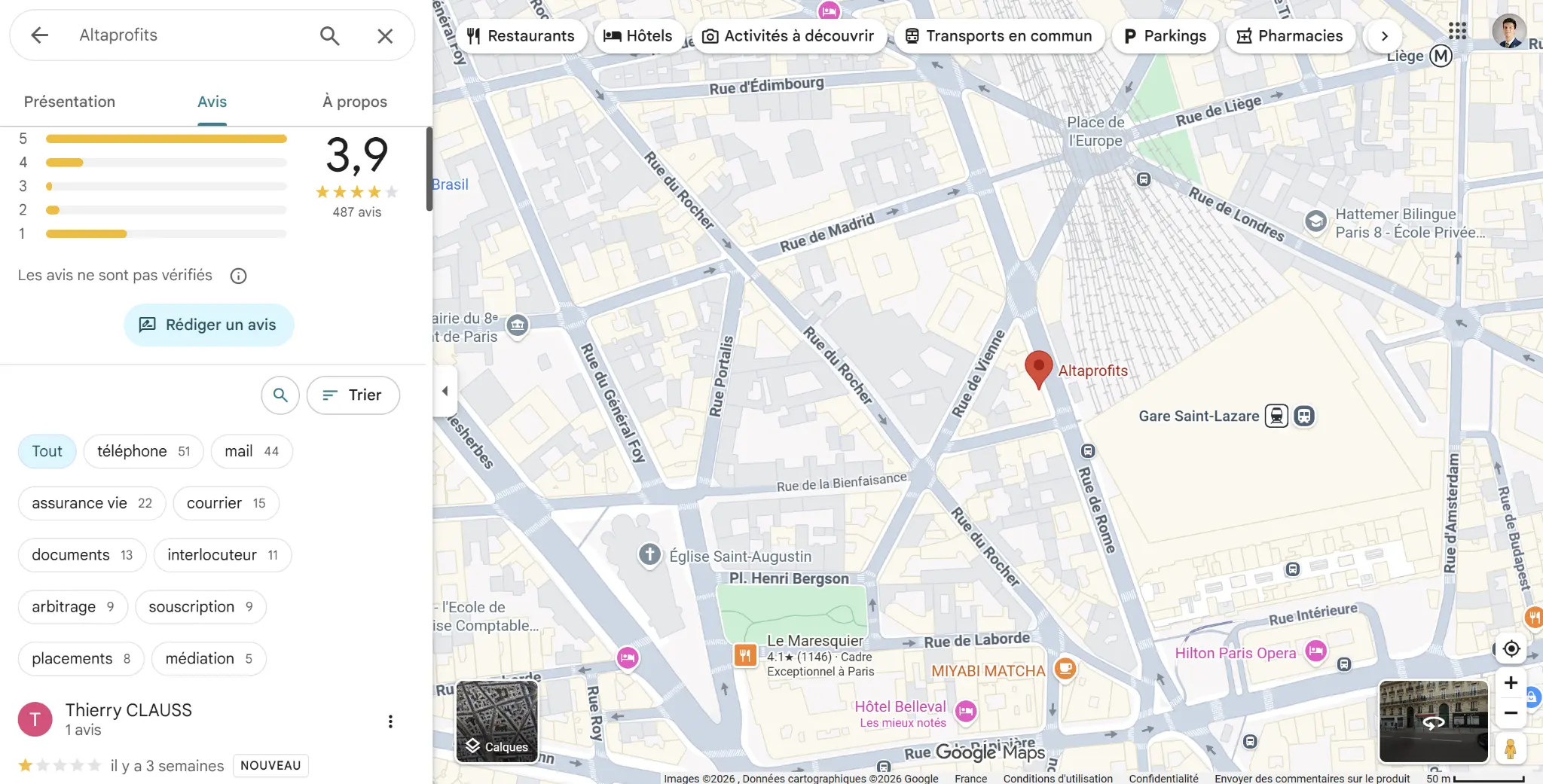Viewport: 1543px width, 784px height.
Task: Click the Mairie du 8e town hall marker
Action: tap(517, 325)
